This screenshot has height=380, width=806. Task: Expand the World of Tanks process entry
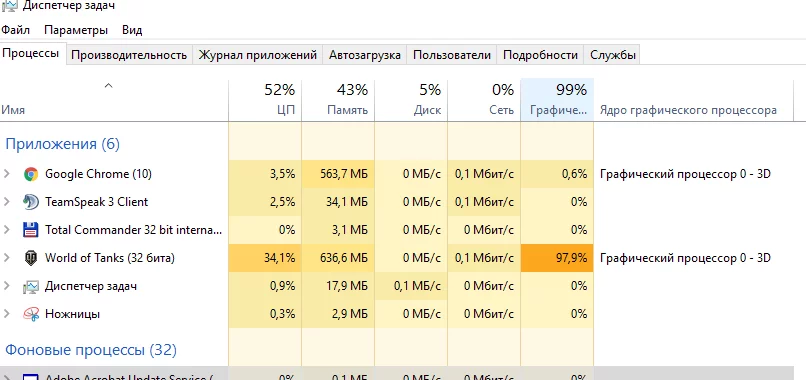[x=7, y=258]
